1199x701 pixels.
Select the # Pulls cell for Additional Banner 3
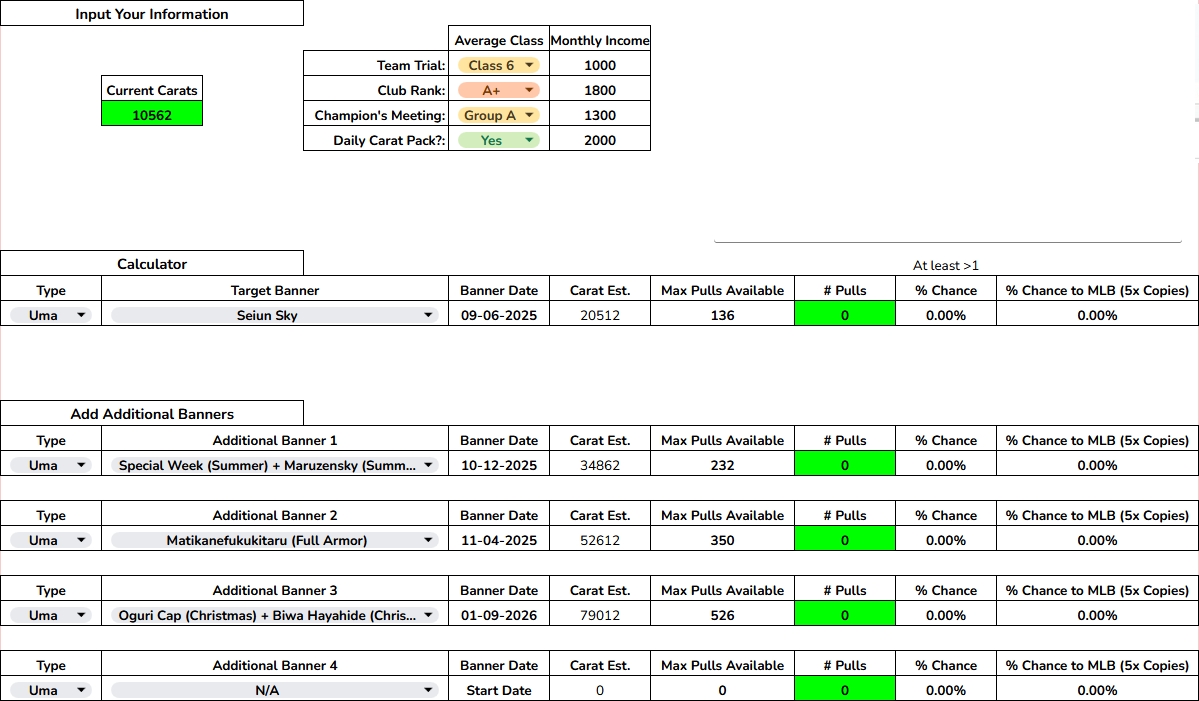[845, 614]
